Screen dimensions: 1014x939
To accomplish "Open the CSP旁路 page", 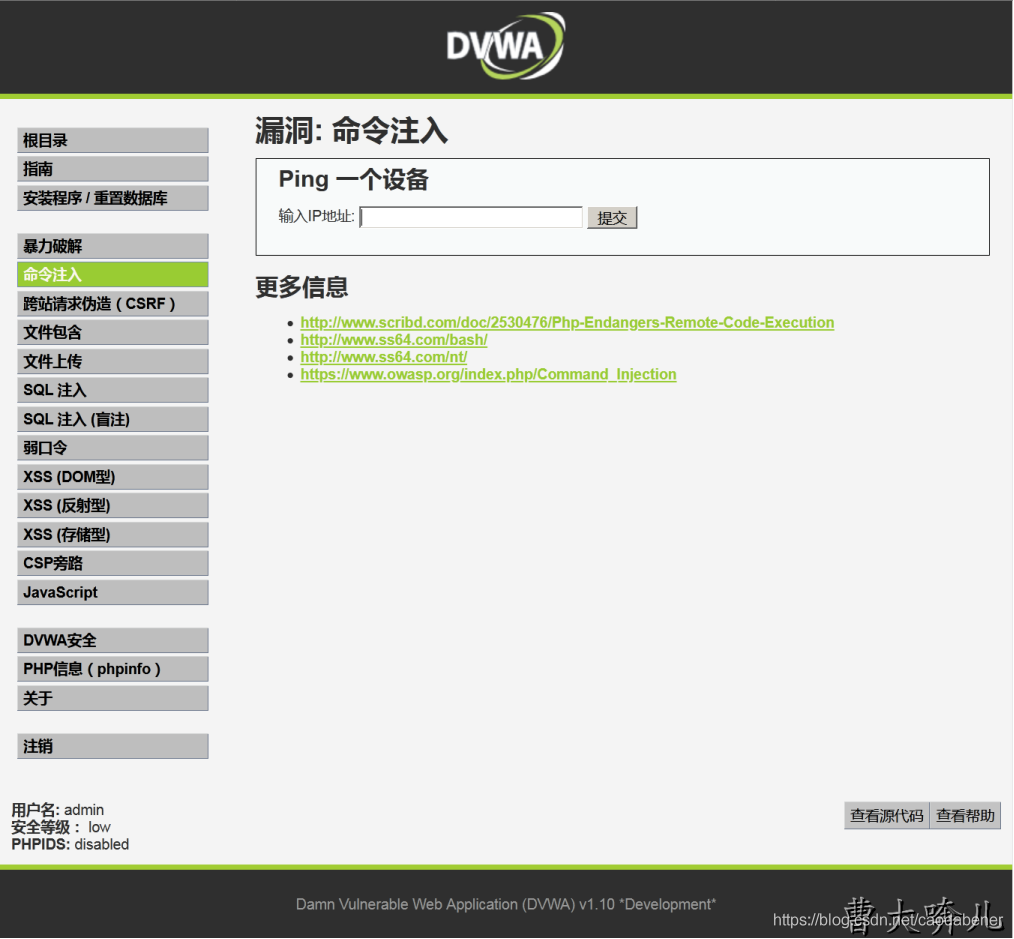I will (x=113, y=563).
